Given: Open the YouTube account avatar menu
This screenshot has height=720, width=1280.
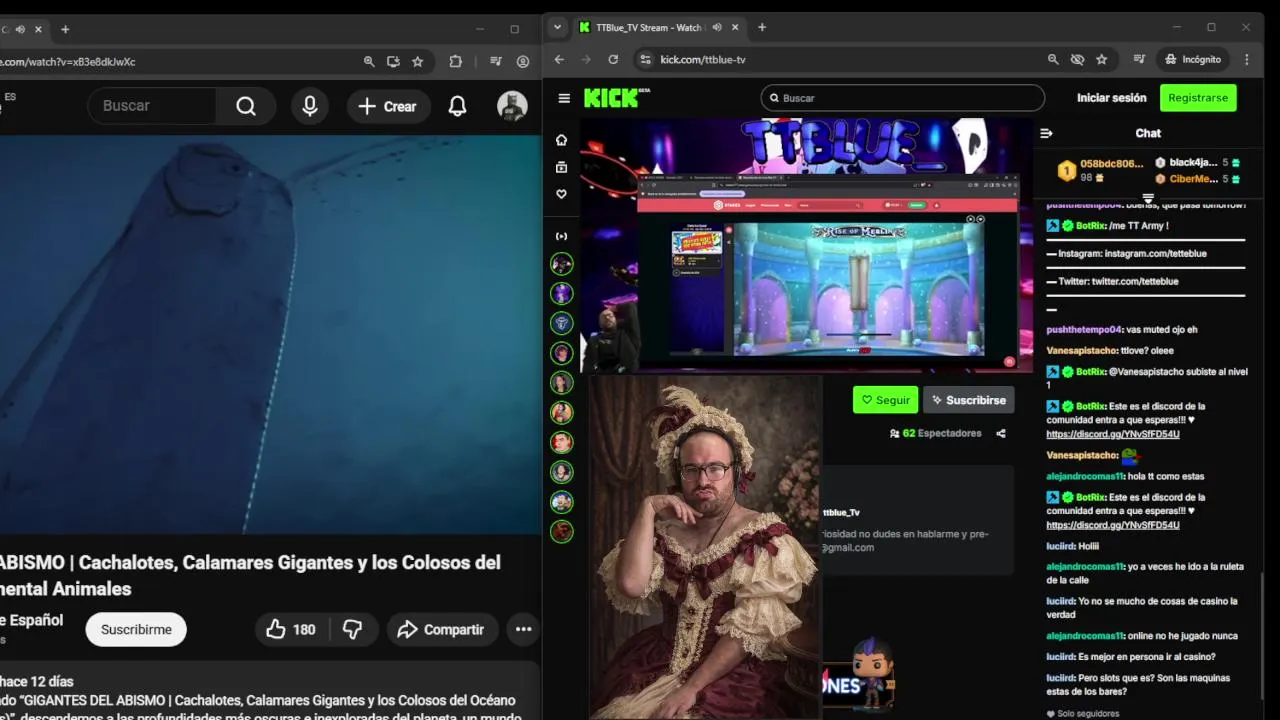Looking at the screenshot, I should [512, 106].
